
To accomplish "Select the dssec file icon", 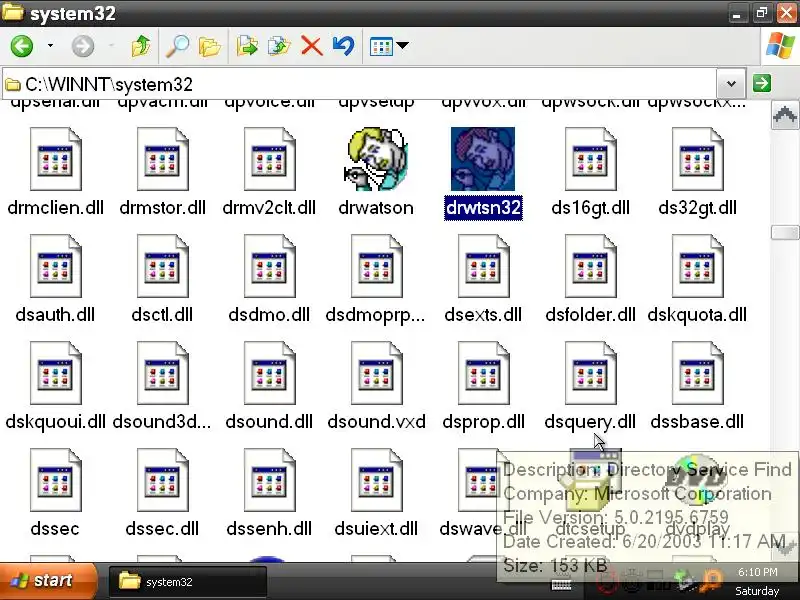I will tap(56, 480).
